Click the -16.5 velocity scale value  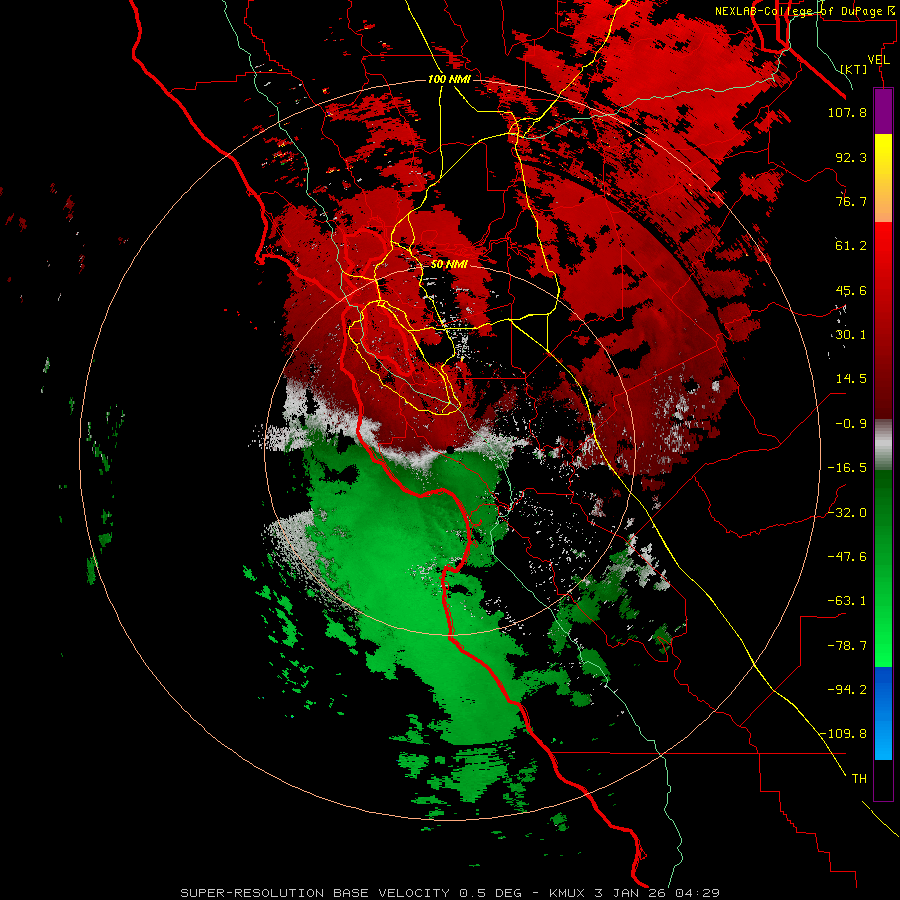pyautogui.click(x=847, y=468)
